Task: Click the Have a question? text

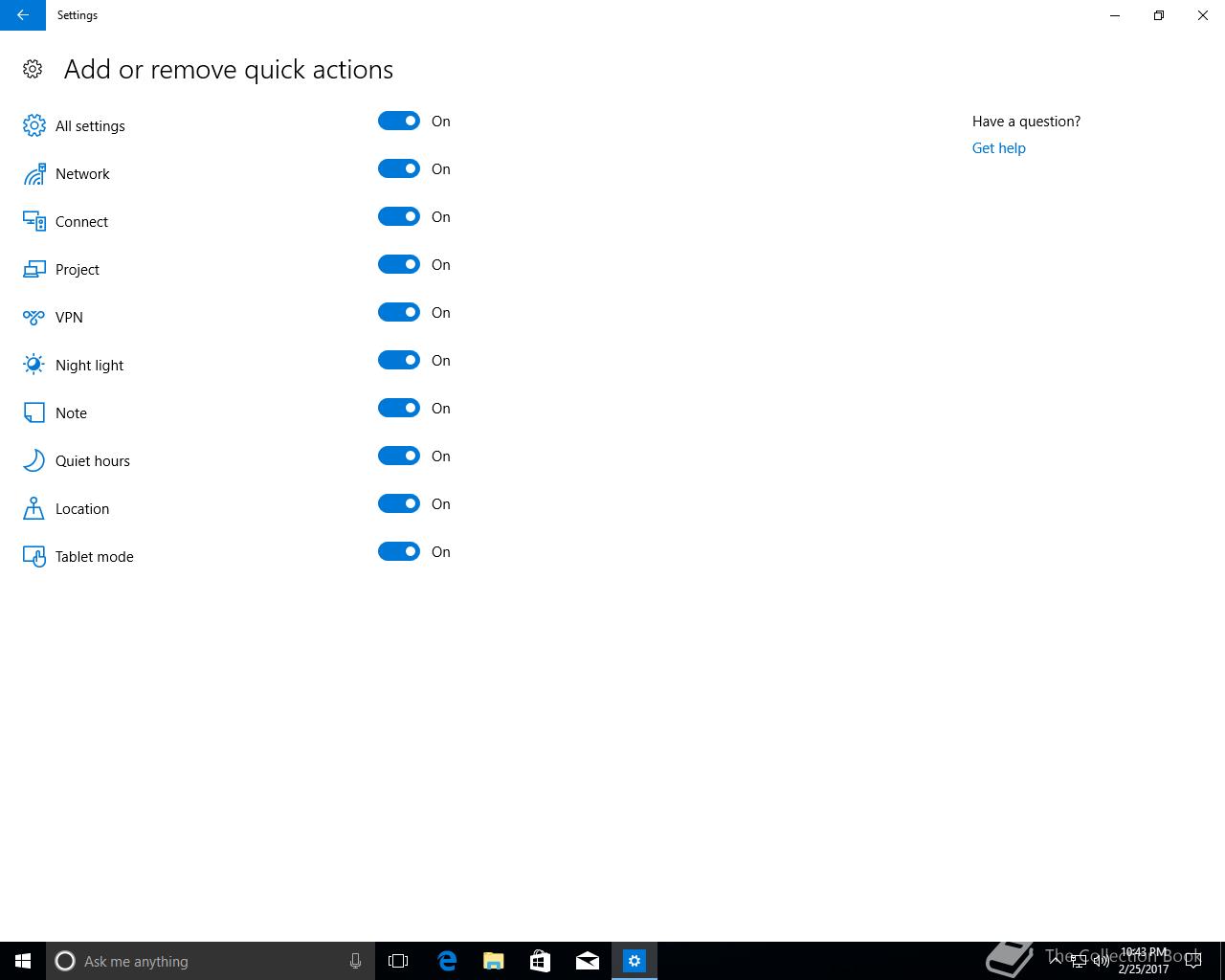Action: tap(1026, 122)
